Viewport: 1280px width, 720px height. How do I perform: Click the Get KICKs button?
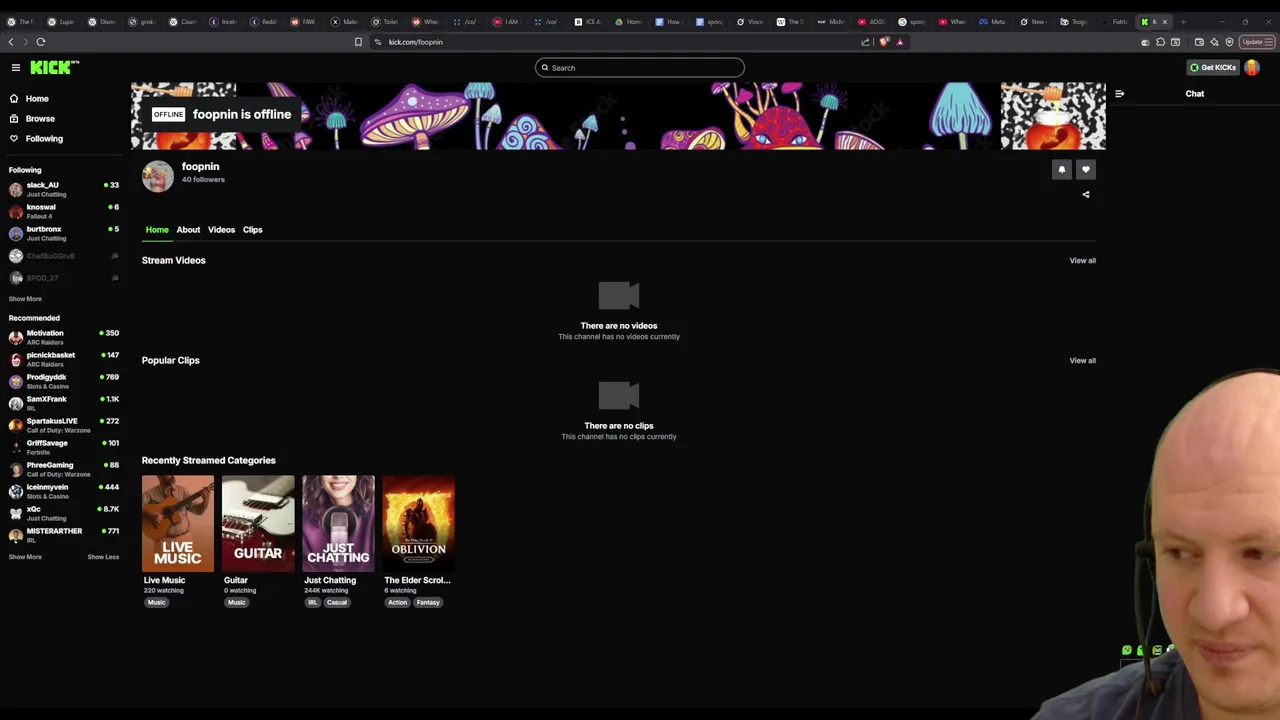click(1212, 67)
